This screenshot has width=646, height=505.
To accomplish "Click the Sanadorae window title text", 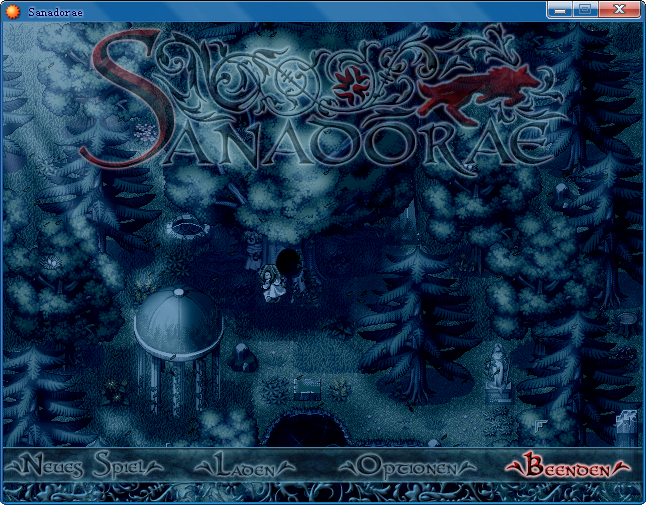I will pos(55,12).
